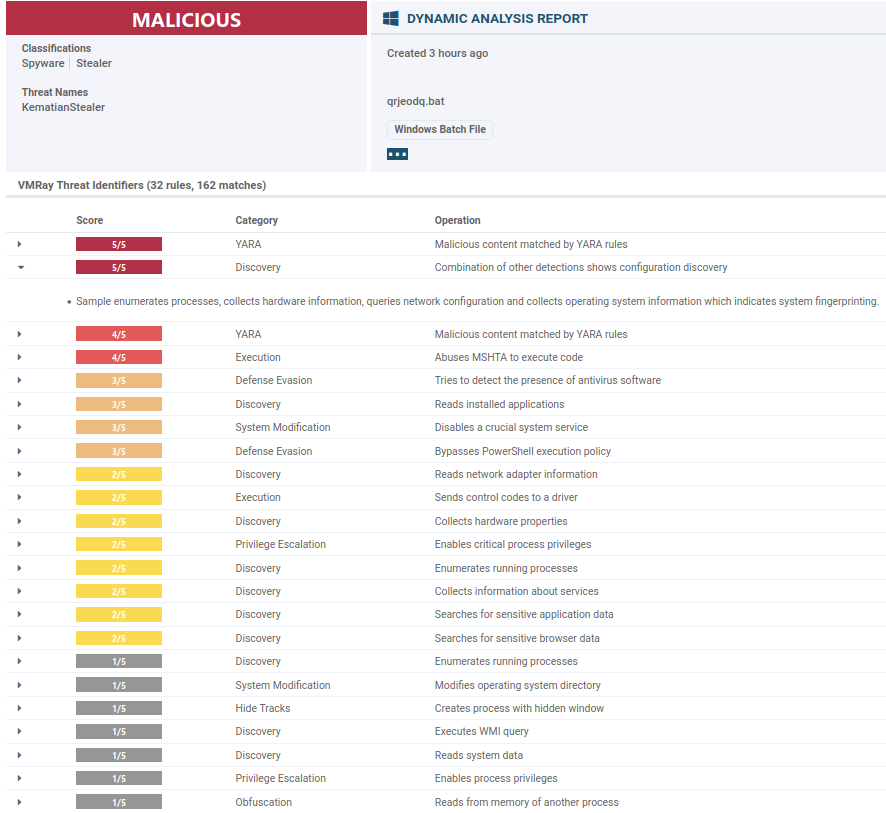
Task: Click the Threat Names heading label
Action: click(55, 92)
